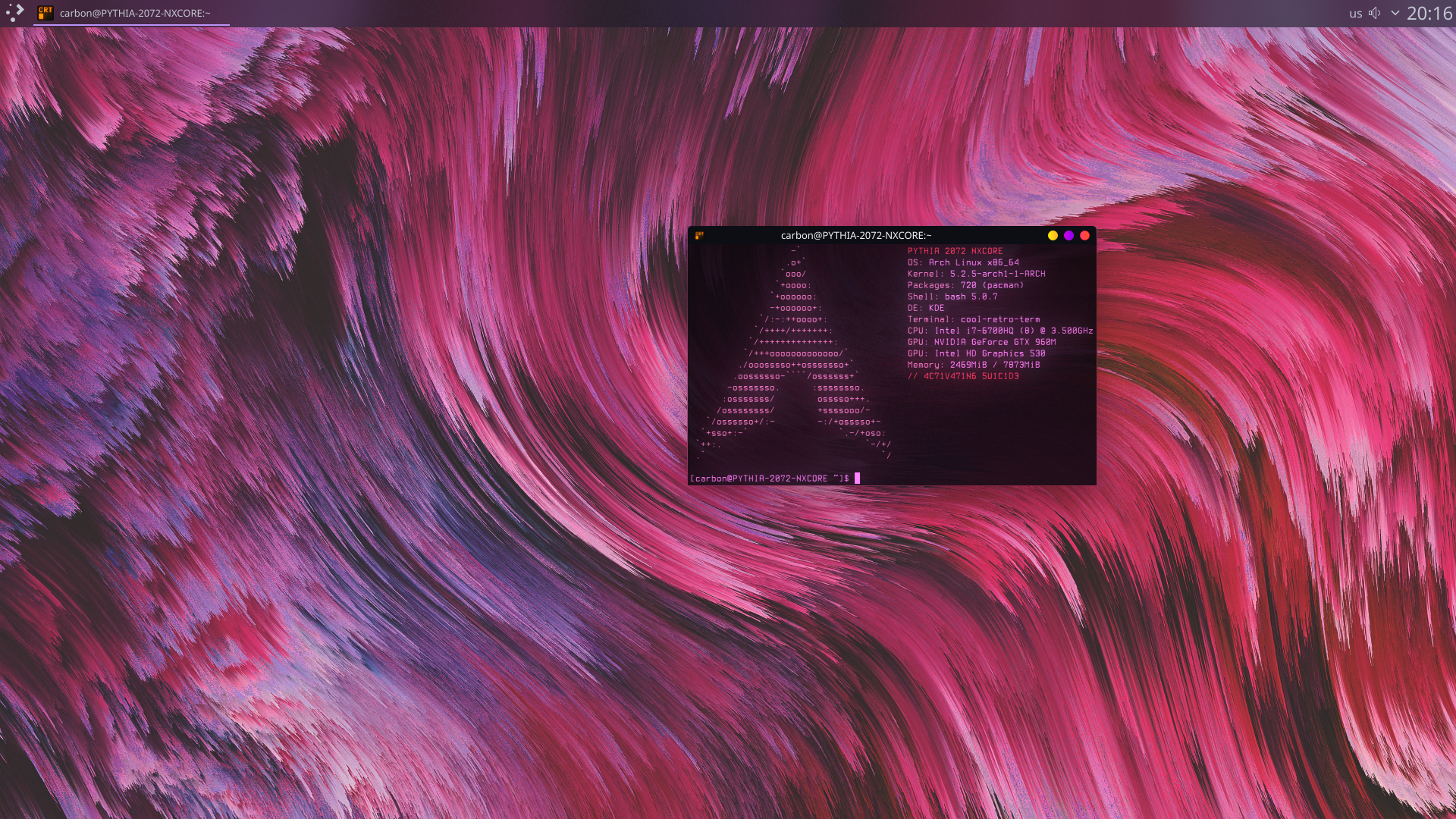Click the terminal window title text
The height and width of the screenshot is (819, 1456).
click(855, 236)
